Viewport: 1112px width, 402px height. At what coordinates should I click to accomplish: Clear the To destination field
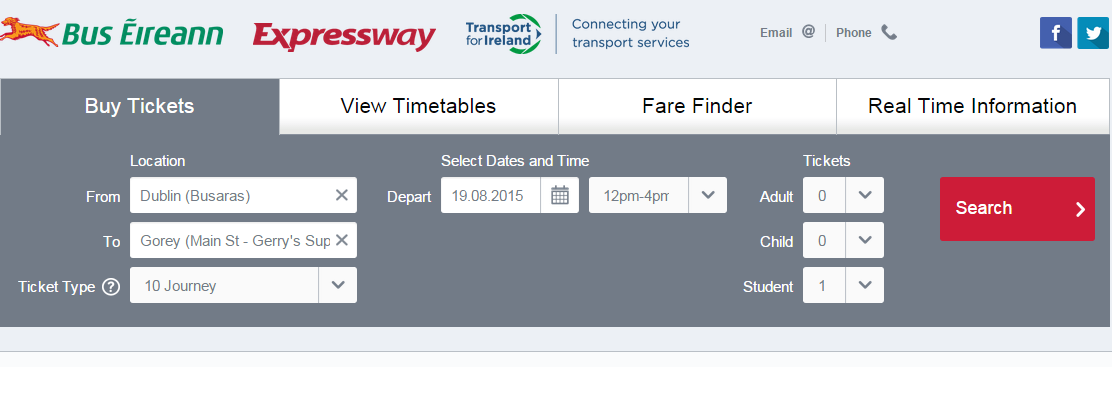pyautogui.click(x=341, y=240)
